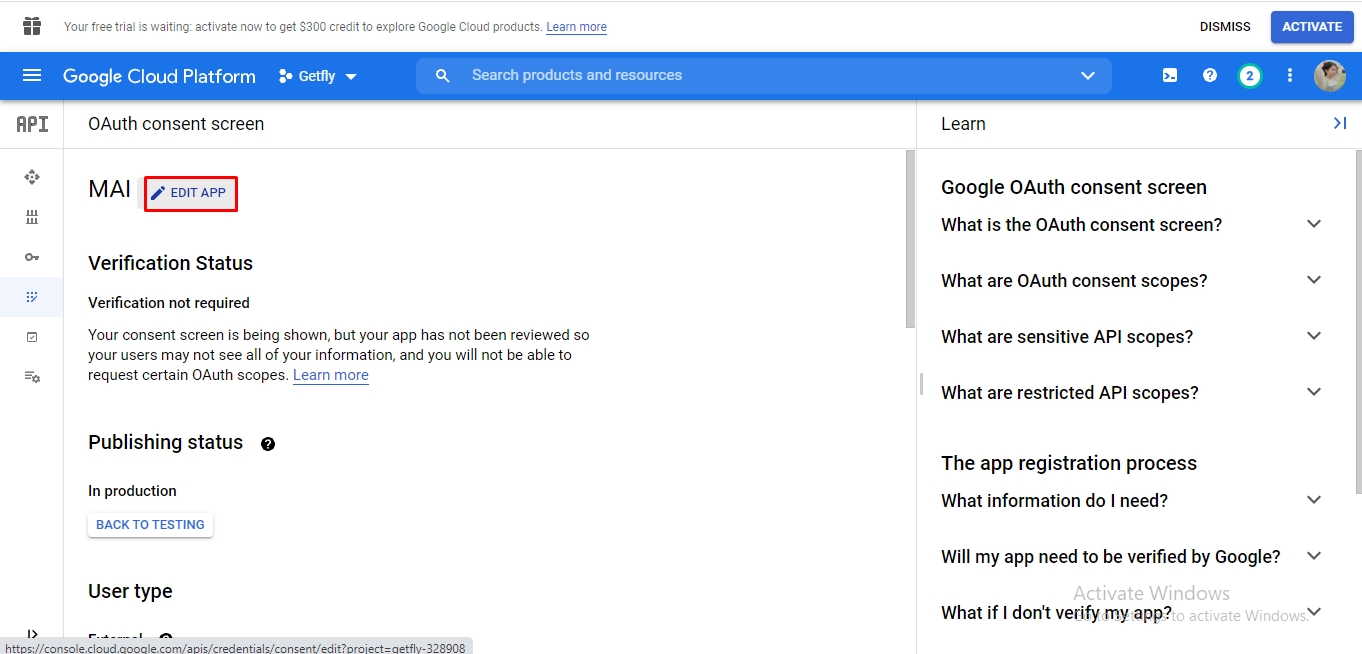Viewport: 1362px width, 654px height.
Task: Open the Help question mark menu
Action: (x=1209, y=76)
